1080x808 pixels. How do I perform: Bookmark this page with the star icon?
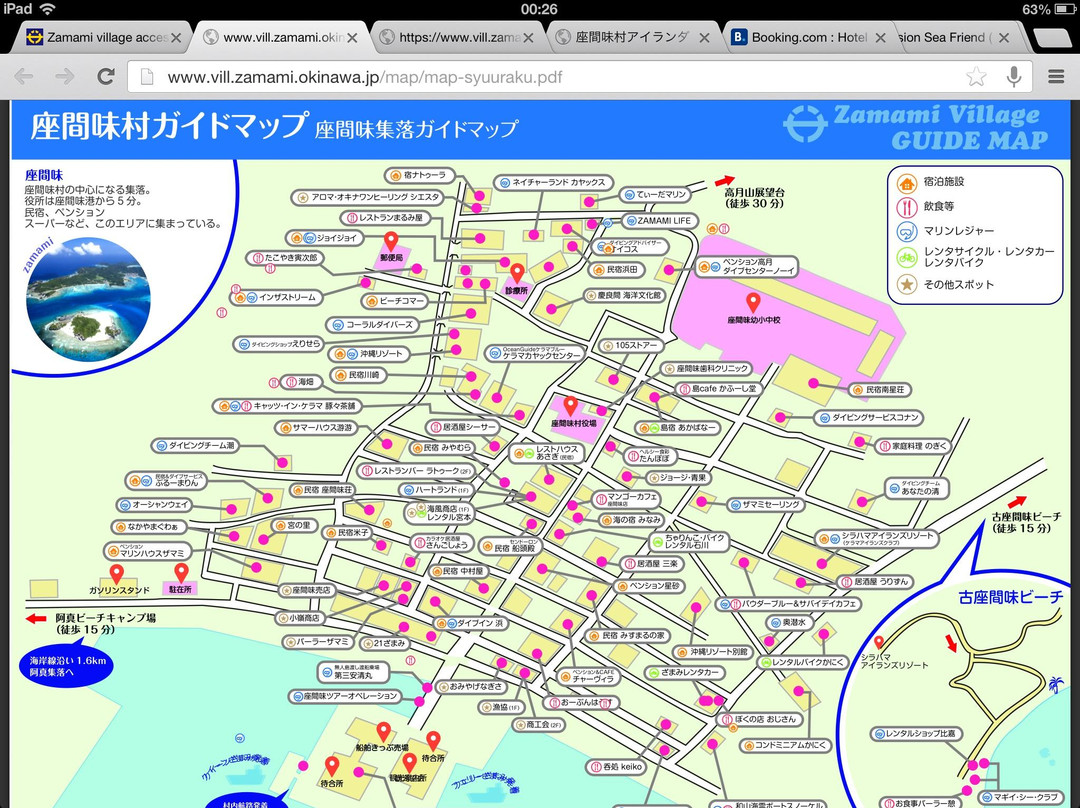click(x=976, y=76)
